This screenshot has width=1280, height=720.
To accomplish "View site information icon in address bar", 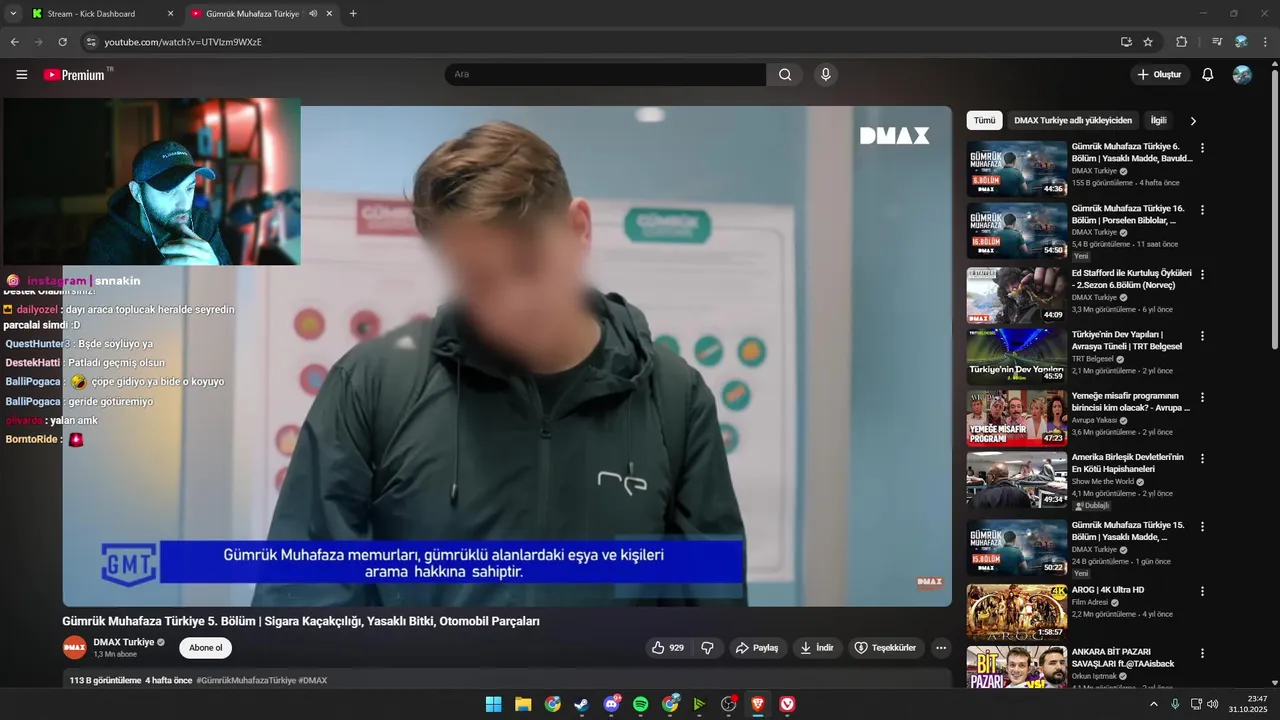I will (x=91, y=42).
